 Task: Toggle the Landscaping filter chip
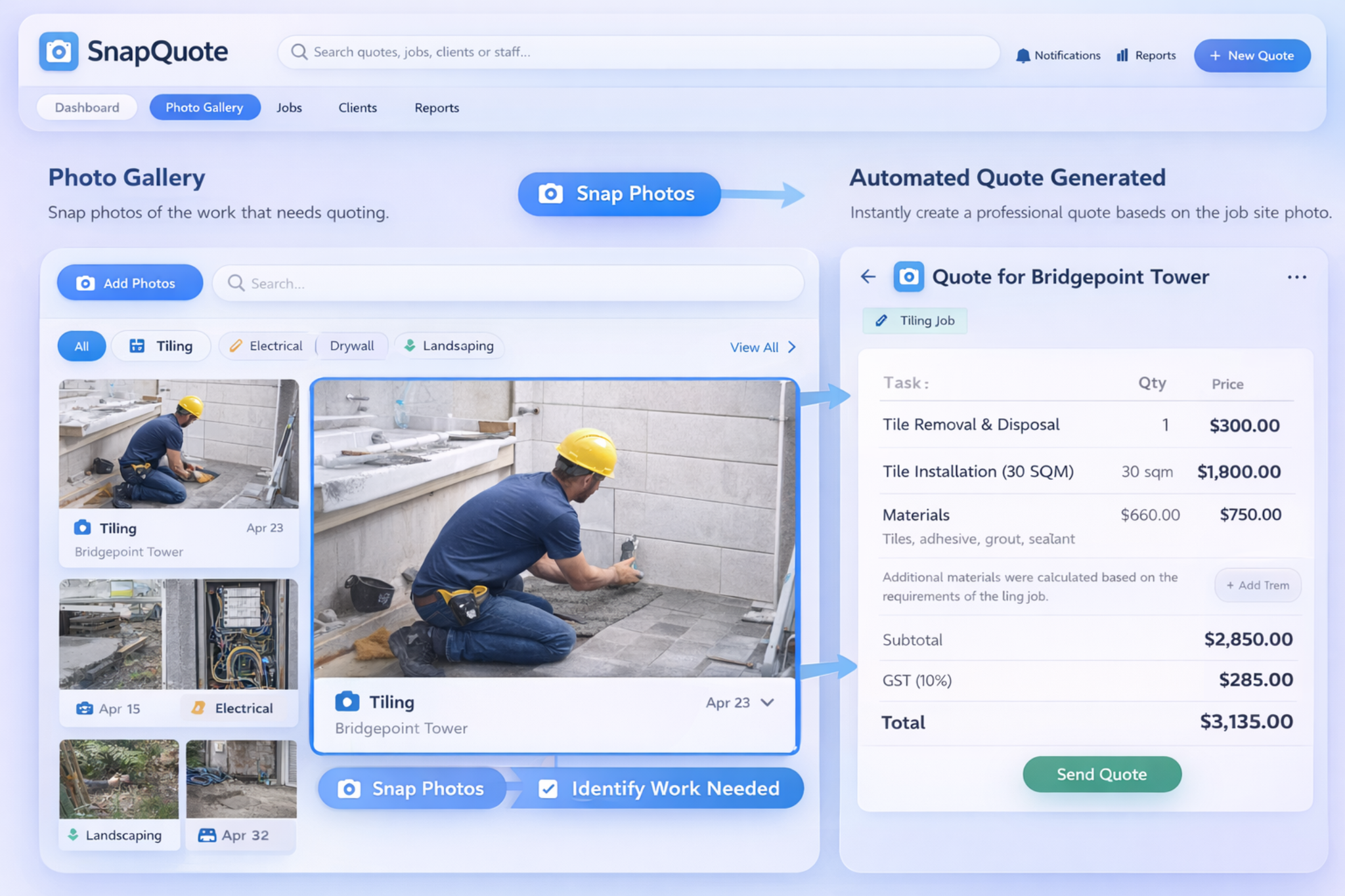coord(449,346)
